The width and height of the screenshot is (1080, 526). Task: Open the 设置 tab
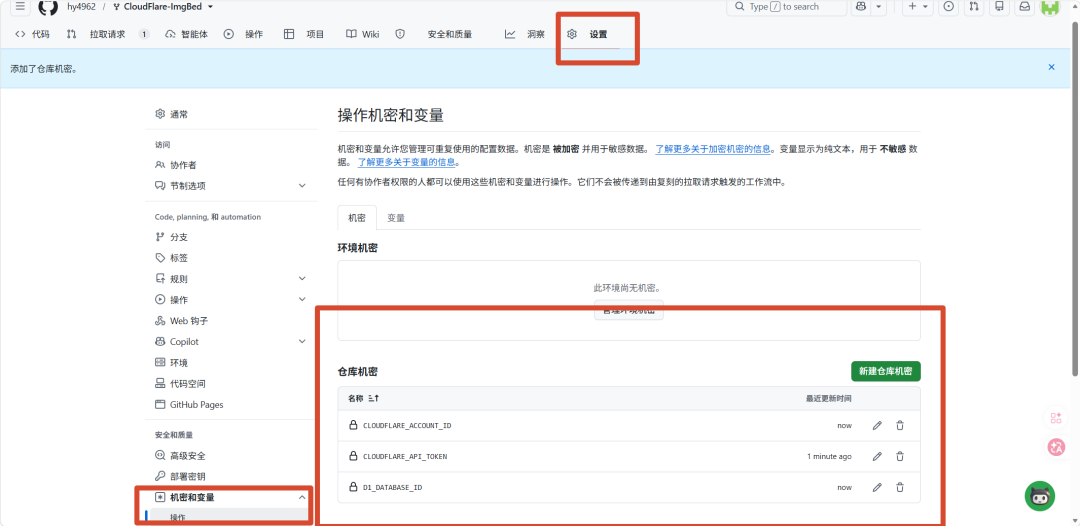(588, 34)
